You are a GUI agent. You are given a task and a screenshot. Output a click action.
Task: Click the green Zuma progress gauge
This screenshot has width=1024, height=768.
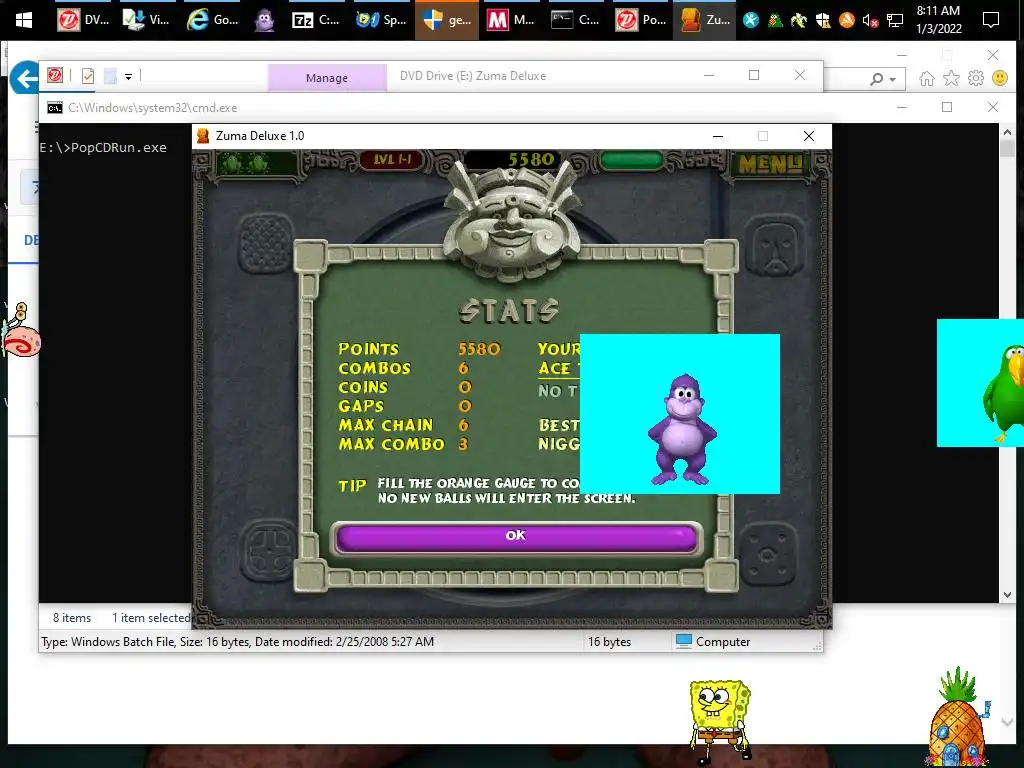tap(631, 160)
